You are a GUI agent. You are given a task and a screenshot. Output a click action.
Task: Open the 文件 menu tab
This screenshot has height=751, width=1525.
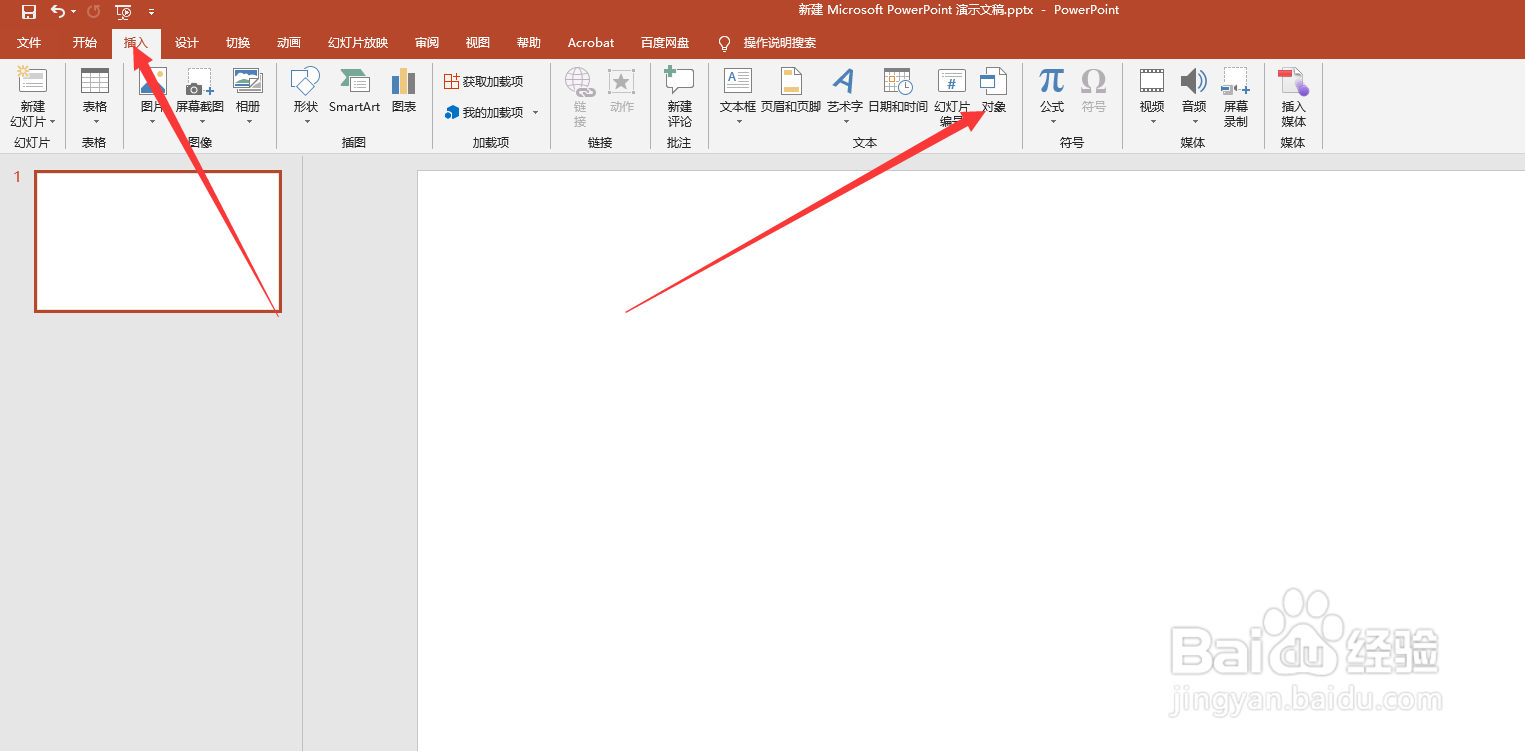29,43
